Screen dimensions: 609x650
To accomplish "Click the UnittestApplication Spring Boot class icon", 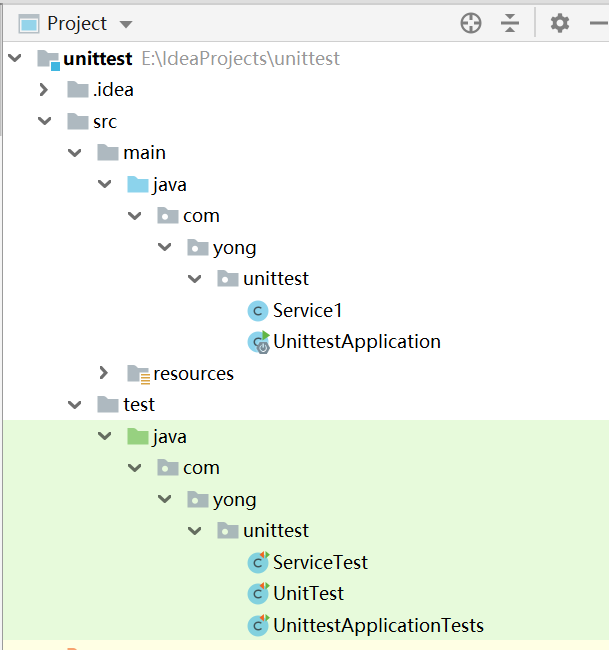I will click(258, 342).
